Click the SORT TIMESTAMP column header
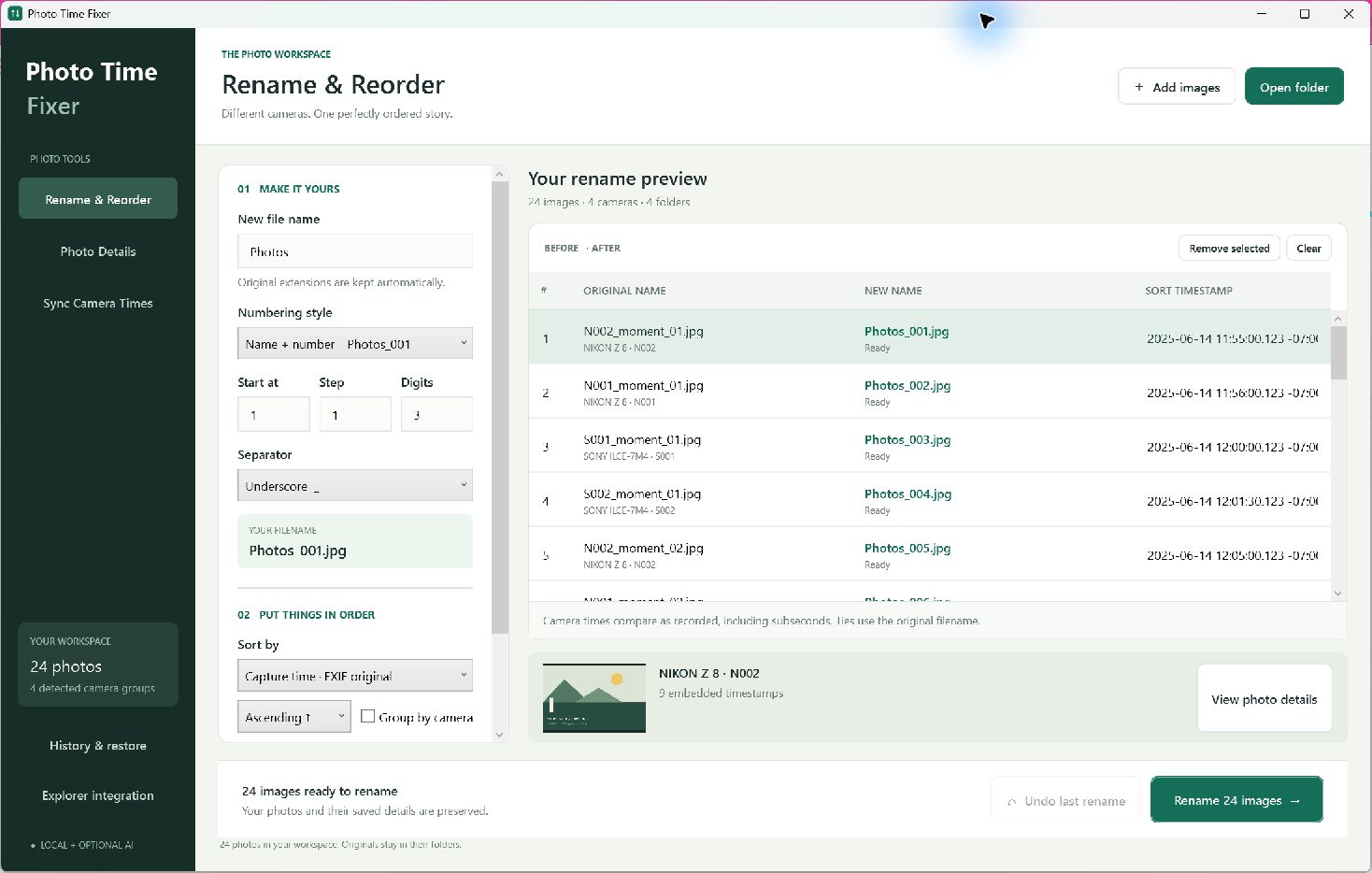Viewport: 1372px width, 873px height. point(1189,291)
